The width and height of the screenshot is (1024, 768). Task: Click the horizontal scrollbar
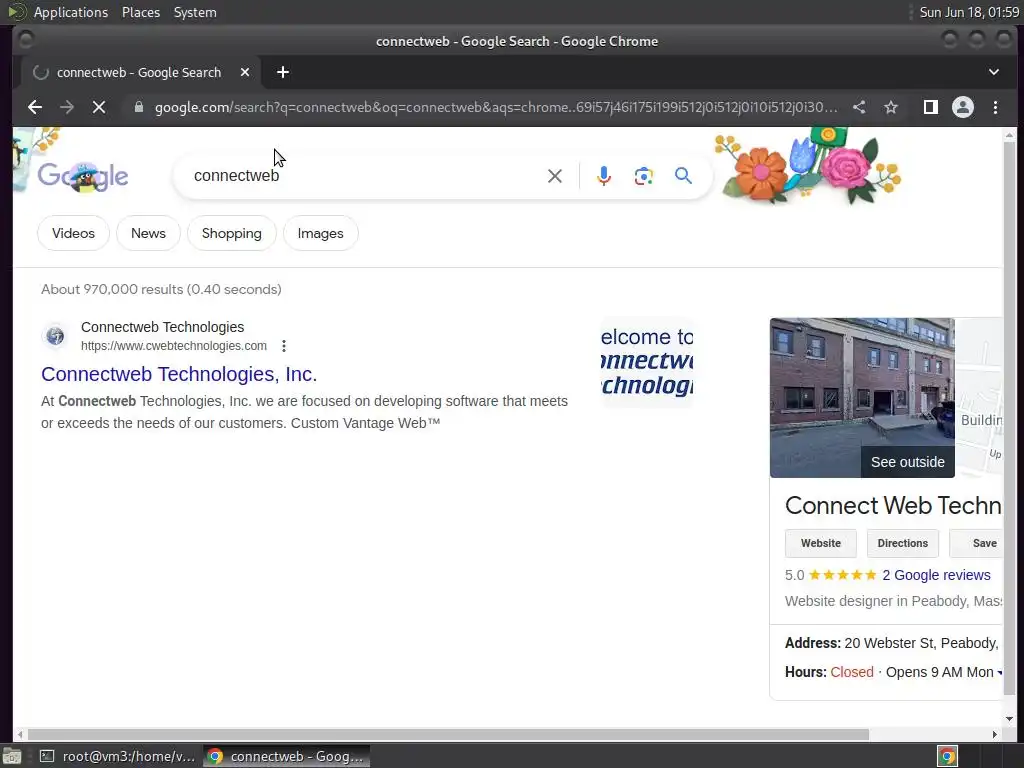coord(448,735)
